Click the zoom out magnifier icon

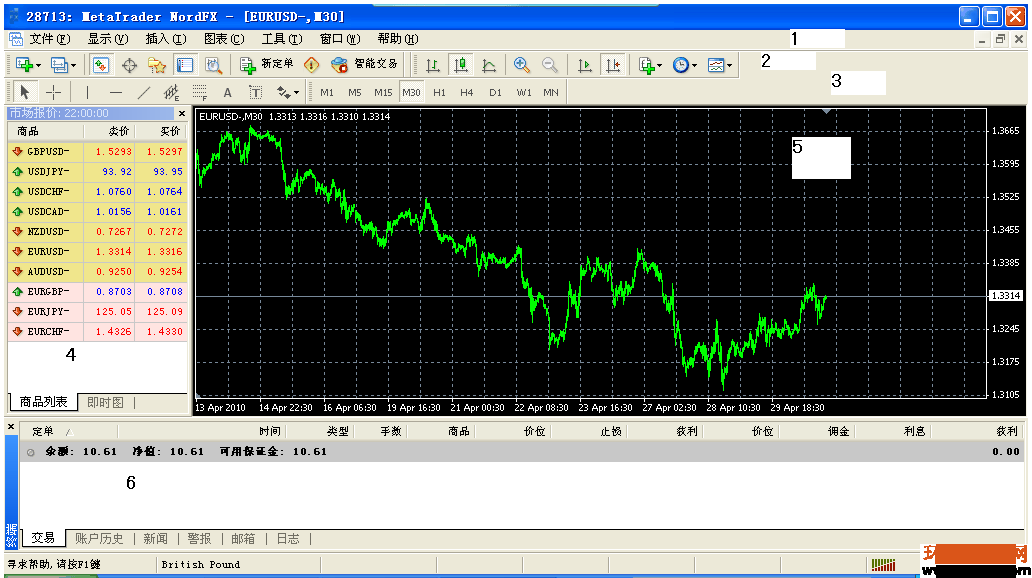[x=550, y=65]
